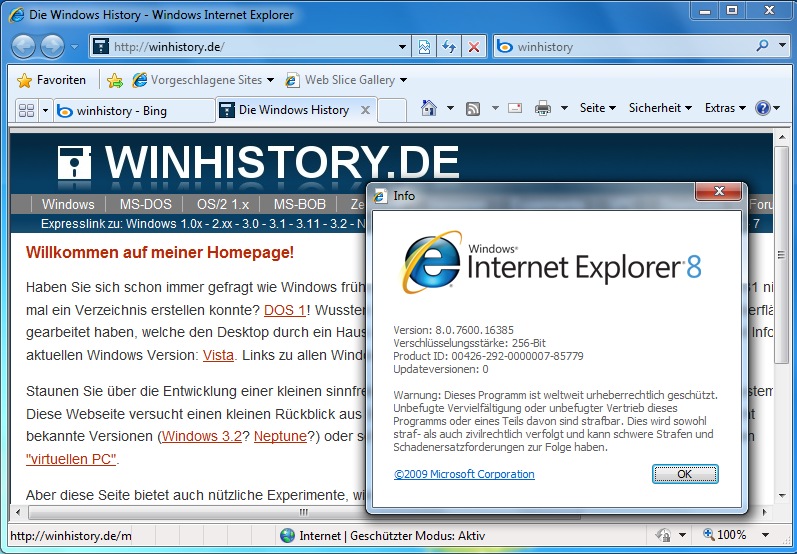This screenshot has width=797, height=554.
Task: Refresh the page with the Refresh icon
Action: pos(449,47)
